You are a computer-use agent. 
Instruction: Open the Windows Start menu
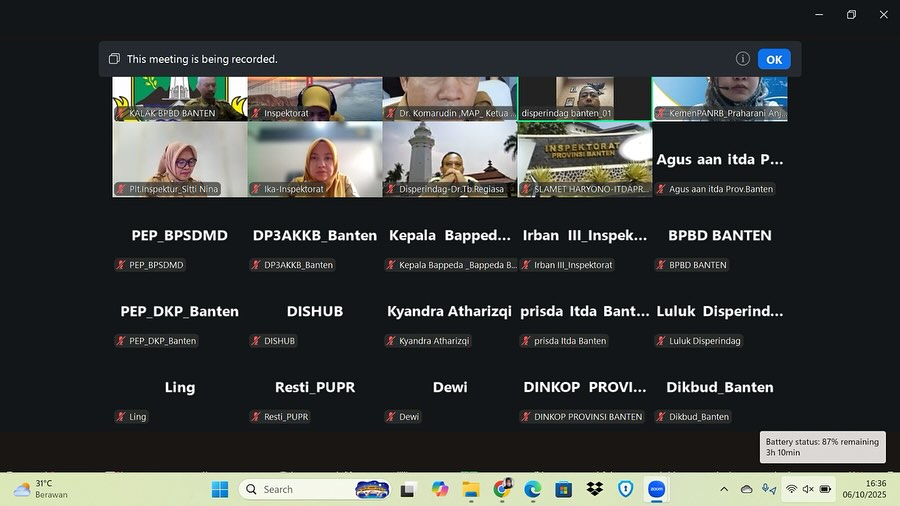pyautogui.click(x=220, y=489)
